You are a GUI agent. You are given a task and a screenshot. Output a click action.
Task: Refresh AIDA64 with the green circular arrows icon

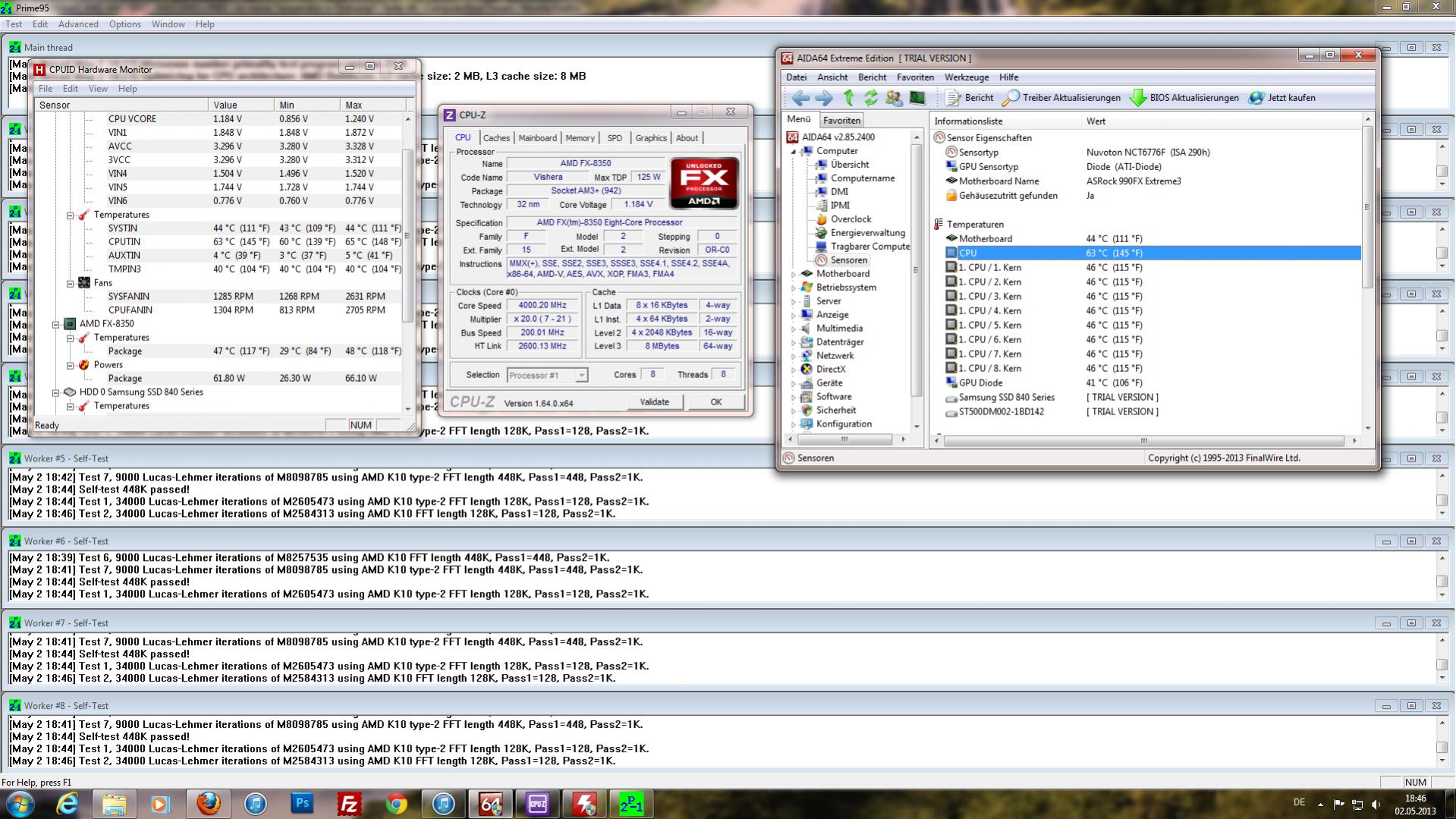click(870, 98)
